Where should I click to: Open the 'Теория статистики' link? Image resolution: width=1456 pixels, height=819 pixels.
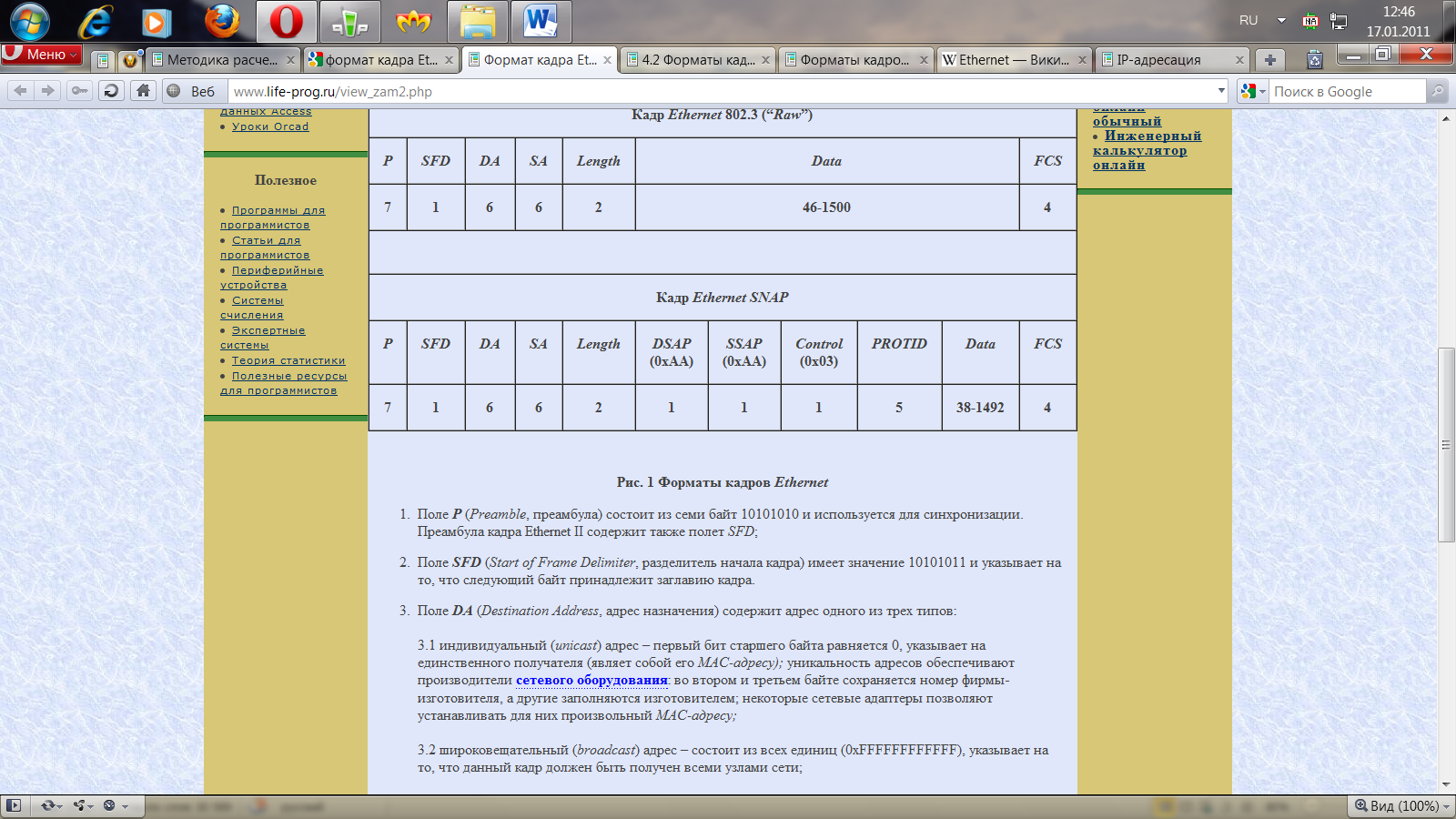(x=288, y=360)
